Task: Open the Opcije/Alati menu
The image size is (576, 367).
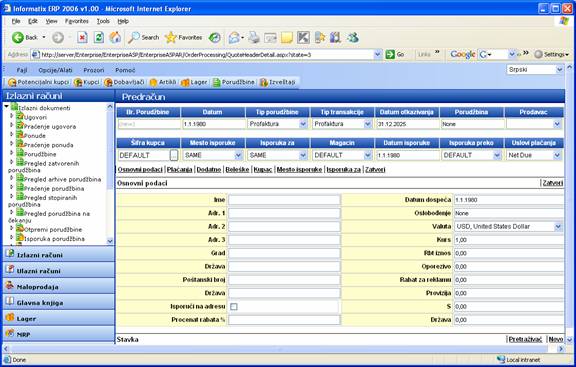Action: click(55, 70)
